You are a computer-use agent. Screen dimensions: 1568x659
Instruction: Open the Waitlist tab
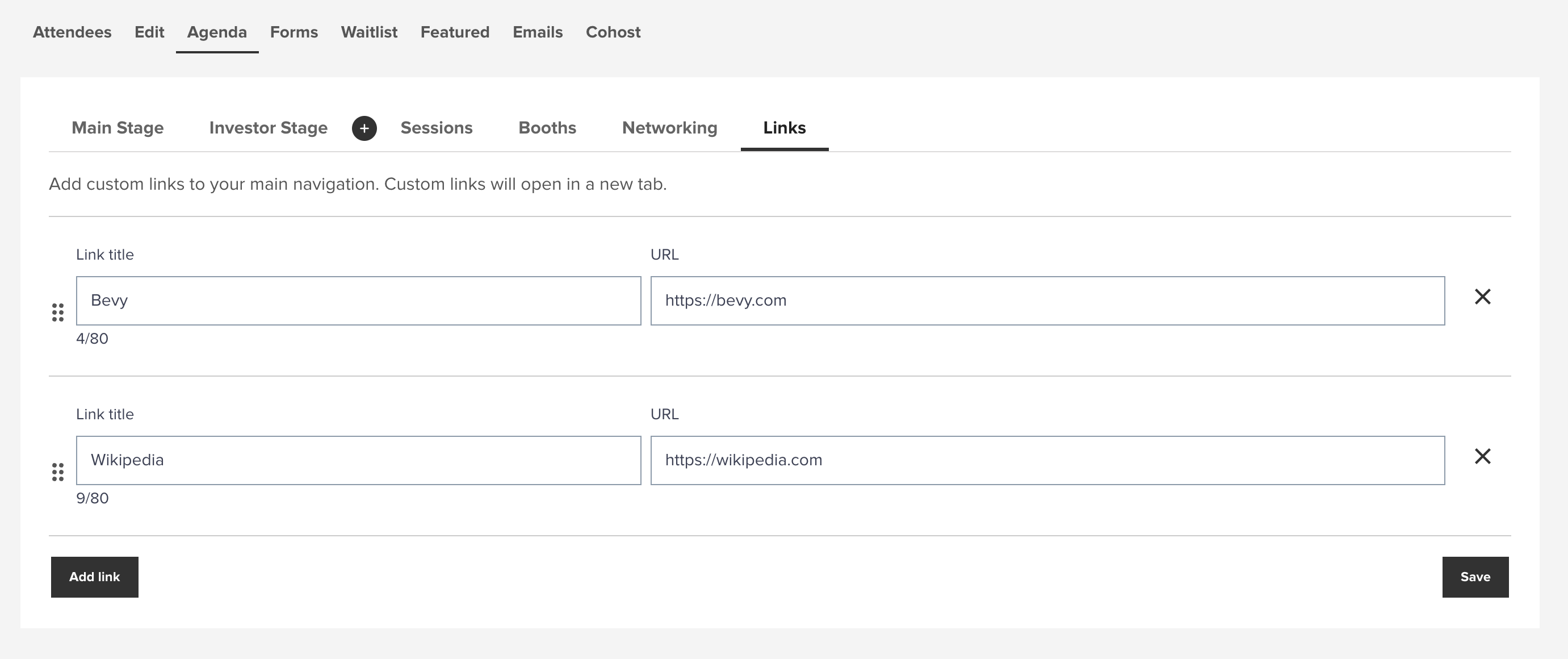click(369, 32)
